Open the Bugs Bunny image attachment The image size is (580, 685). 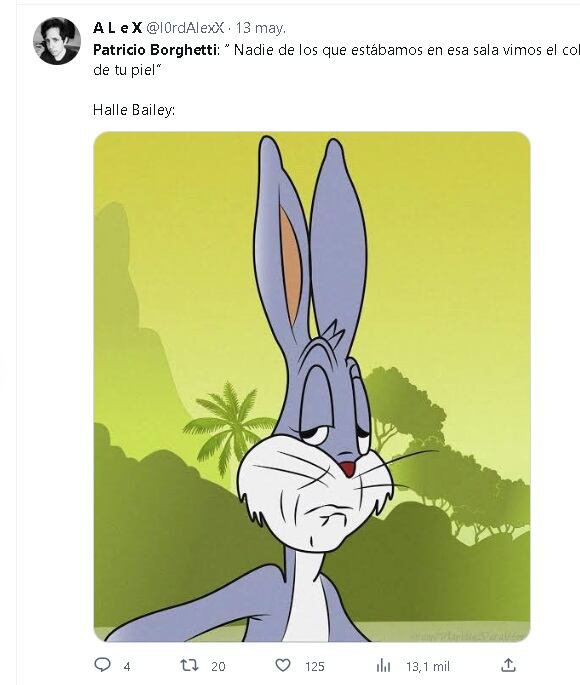[x=312, y=387]
